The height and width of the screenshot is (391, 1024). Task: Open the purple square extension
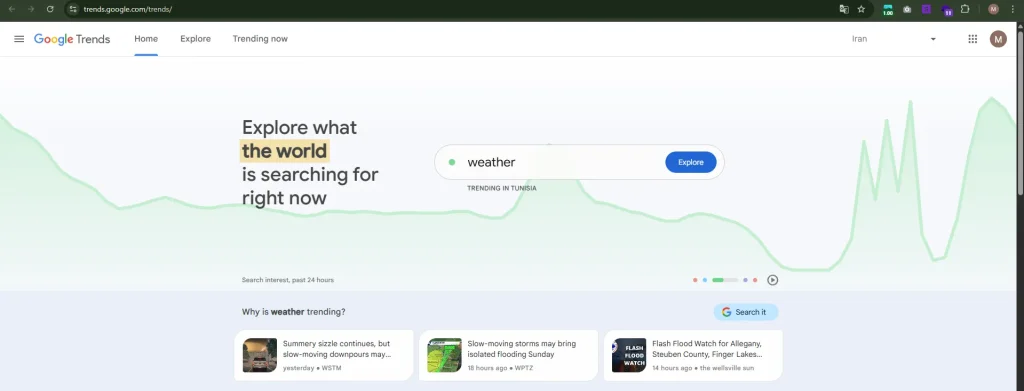(926, 9)
